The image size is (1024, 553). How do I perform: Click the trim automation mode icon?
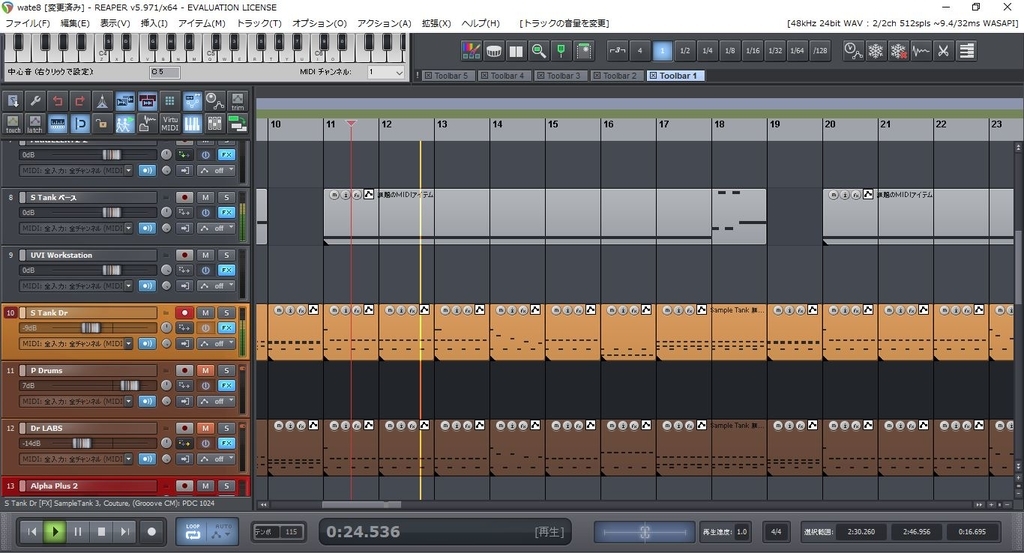pos(238,101)
